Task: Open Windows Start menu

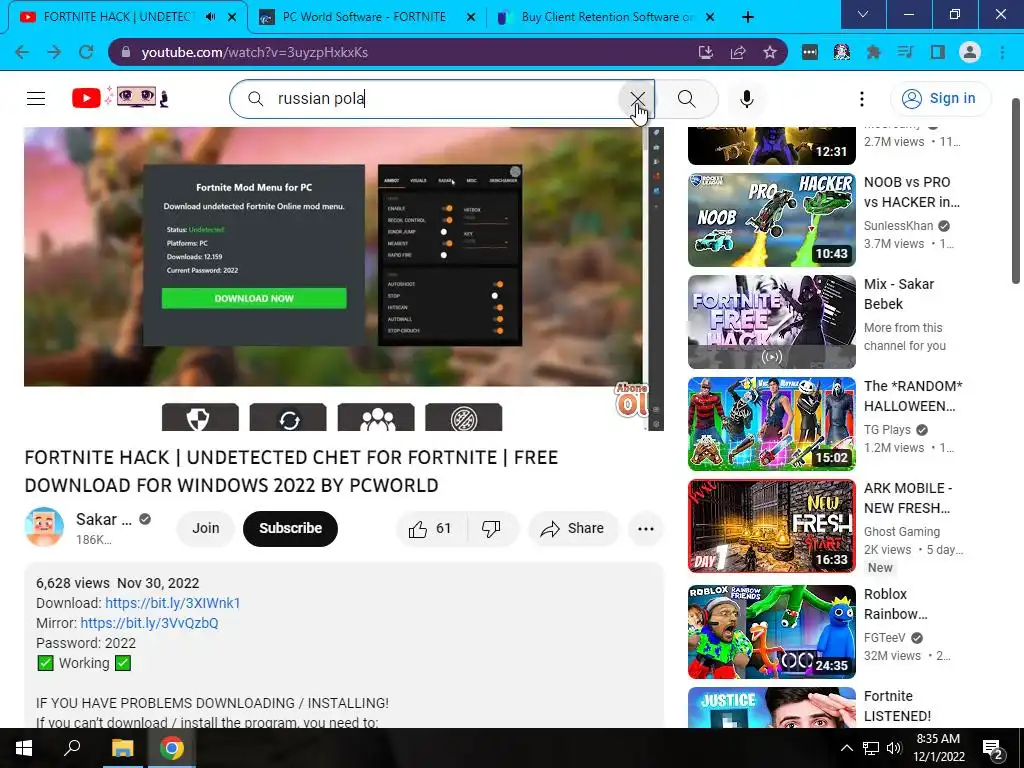Action: (24, 748)
